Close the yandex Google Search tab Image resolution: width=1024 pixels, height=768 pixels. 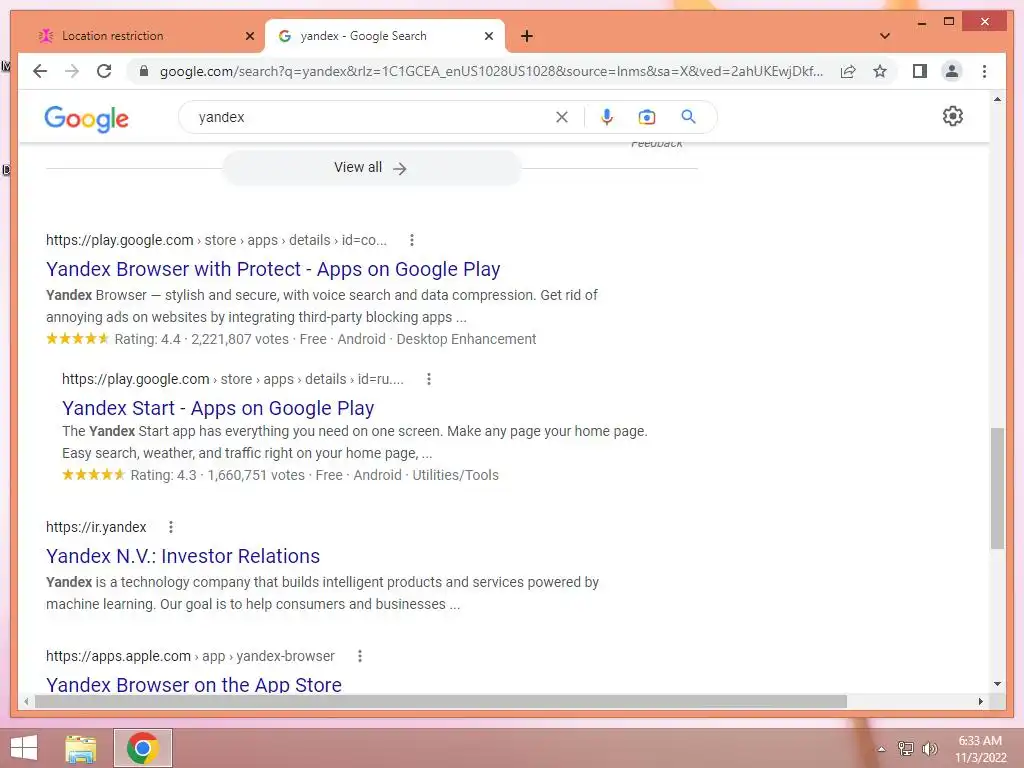488,36
